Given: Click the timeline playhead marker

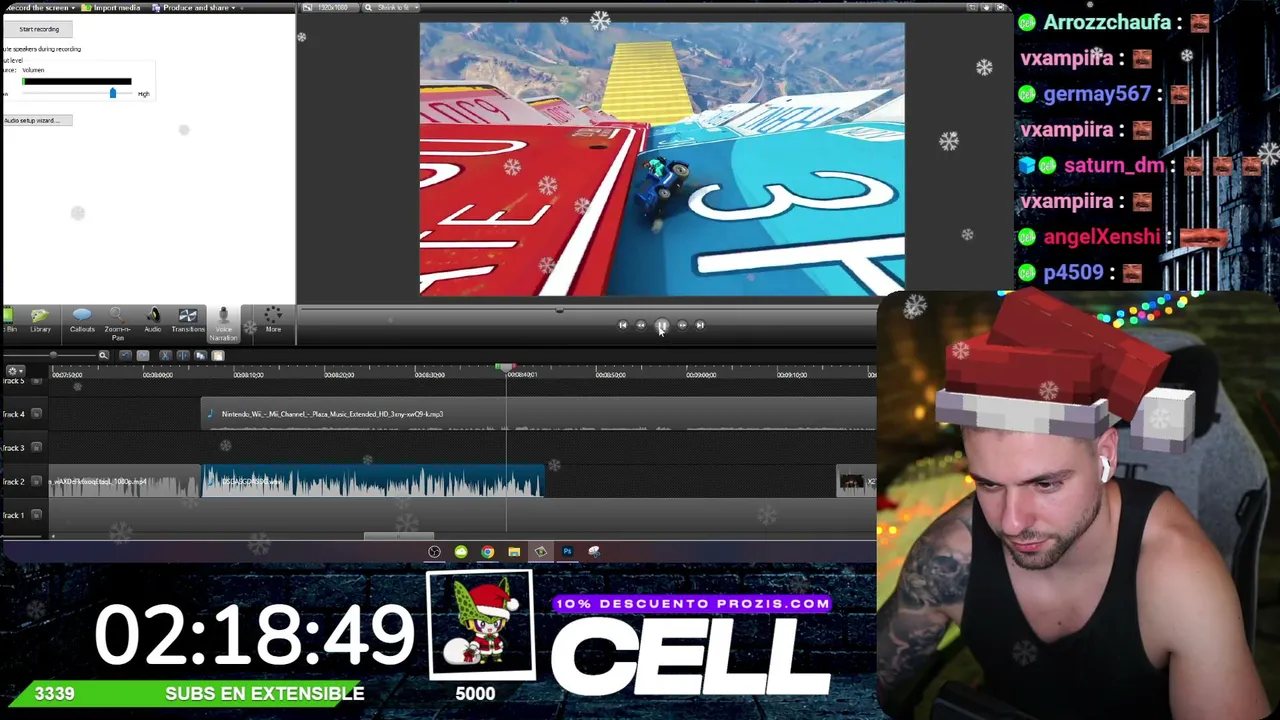Looking at the screenshot, I should point(505,370).
